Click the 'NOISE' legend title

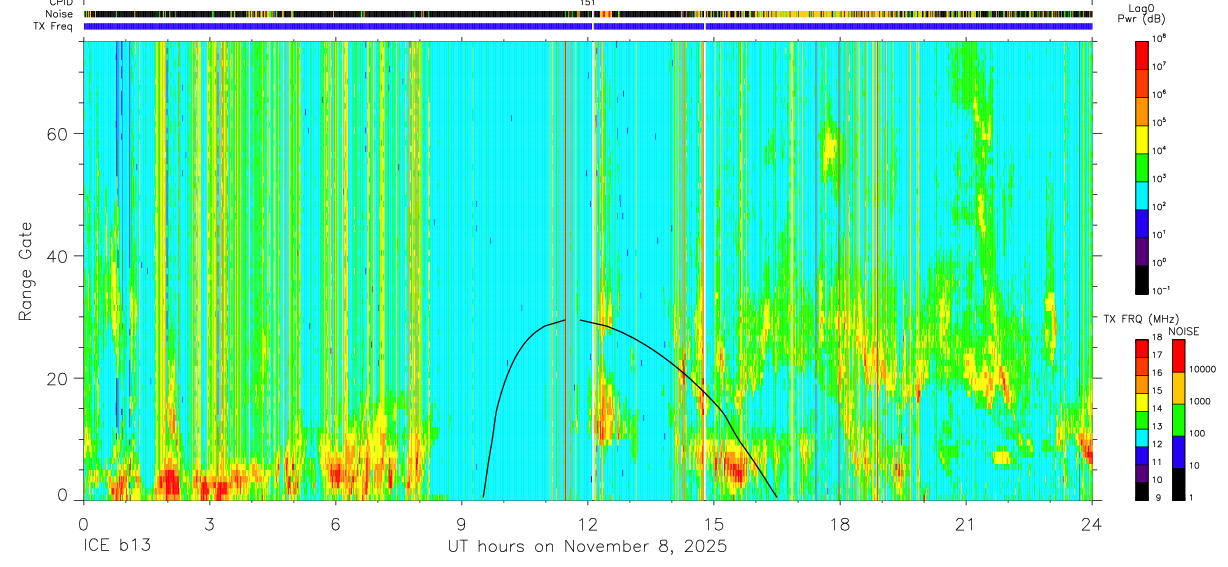click(x=1183, y=330)
